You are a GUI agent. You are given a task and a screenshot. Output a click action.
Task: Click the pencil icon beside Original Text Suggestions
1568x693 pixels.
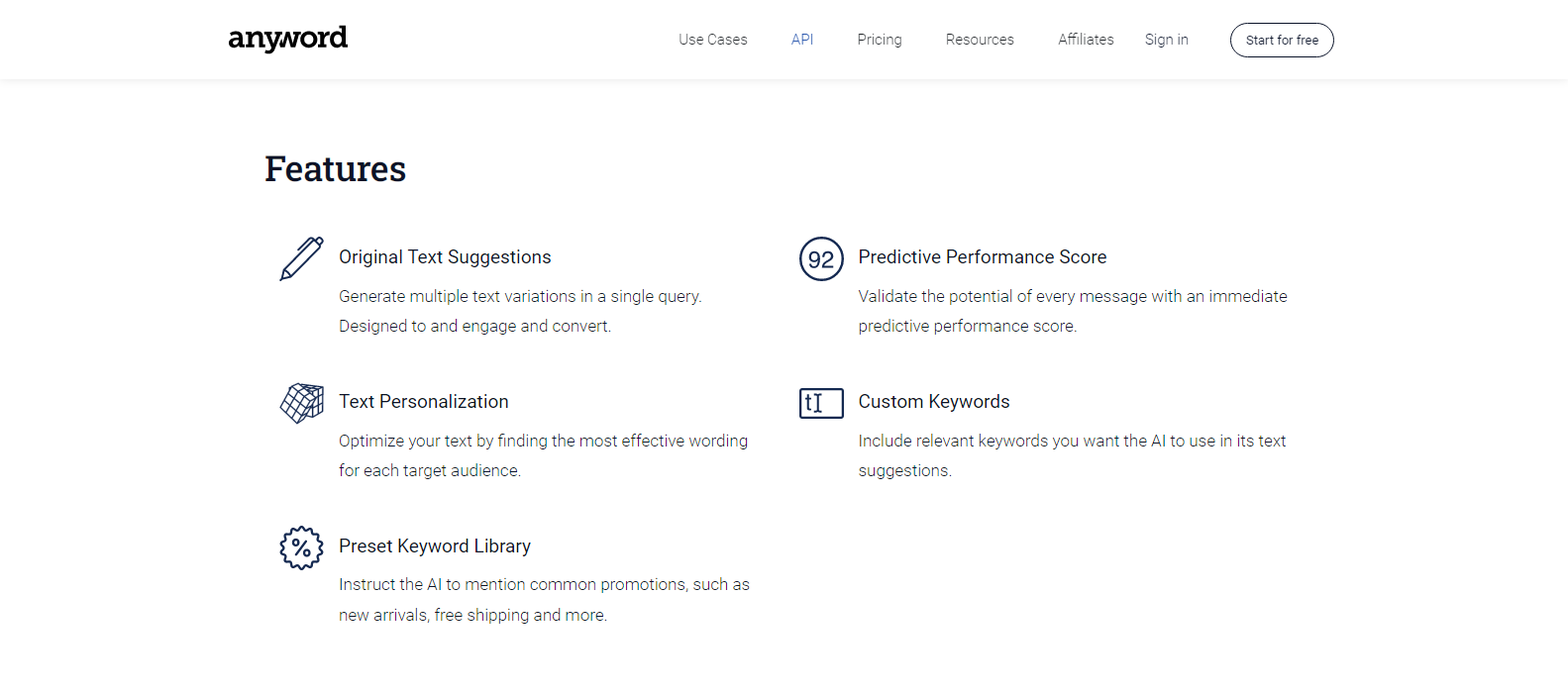[301, 258]
